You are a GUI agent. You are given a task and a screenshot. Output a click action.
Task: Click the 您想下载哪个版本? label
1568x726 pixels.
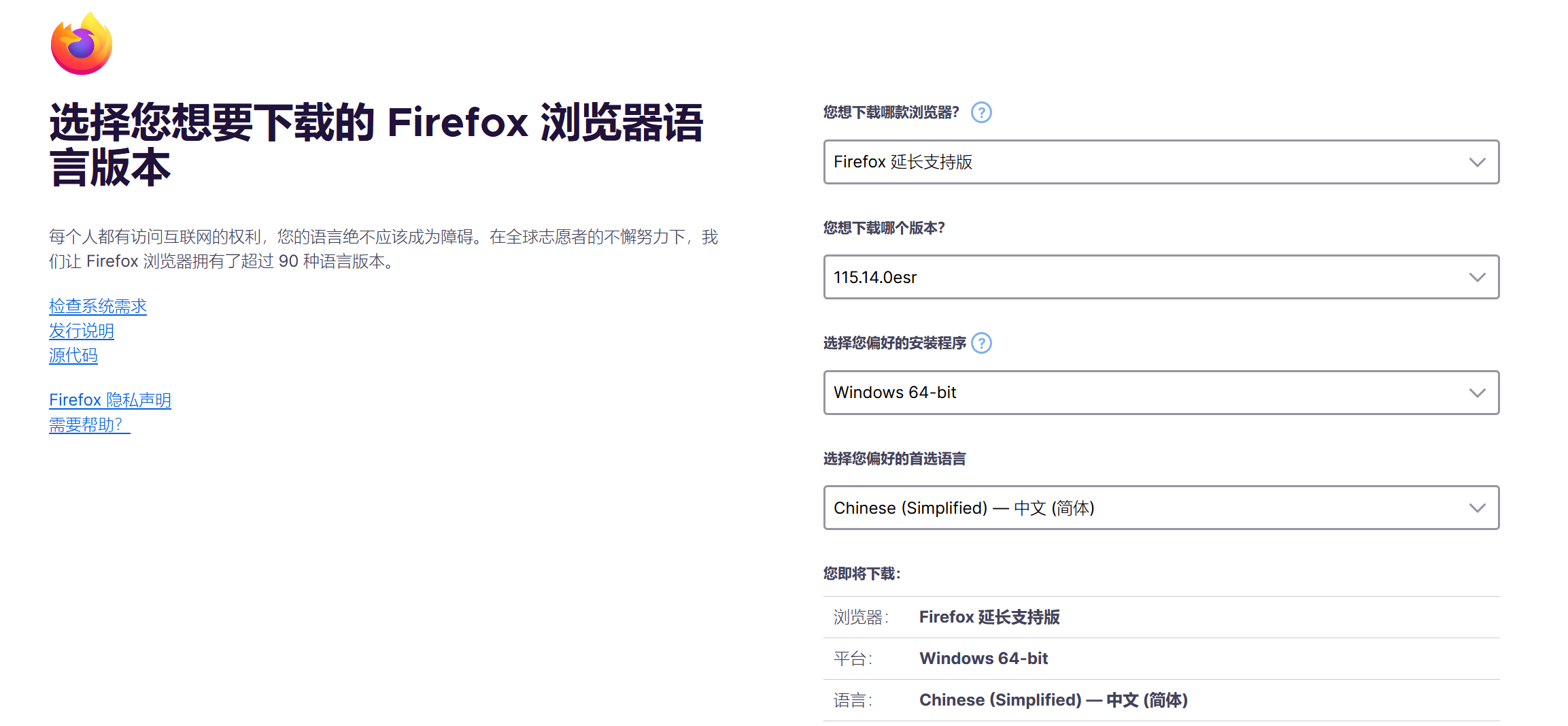point(884,228)
